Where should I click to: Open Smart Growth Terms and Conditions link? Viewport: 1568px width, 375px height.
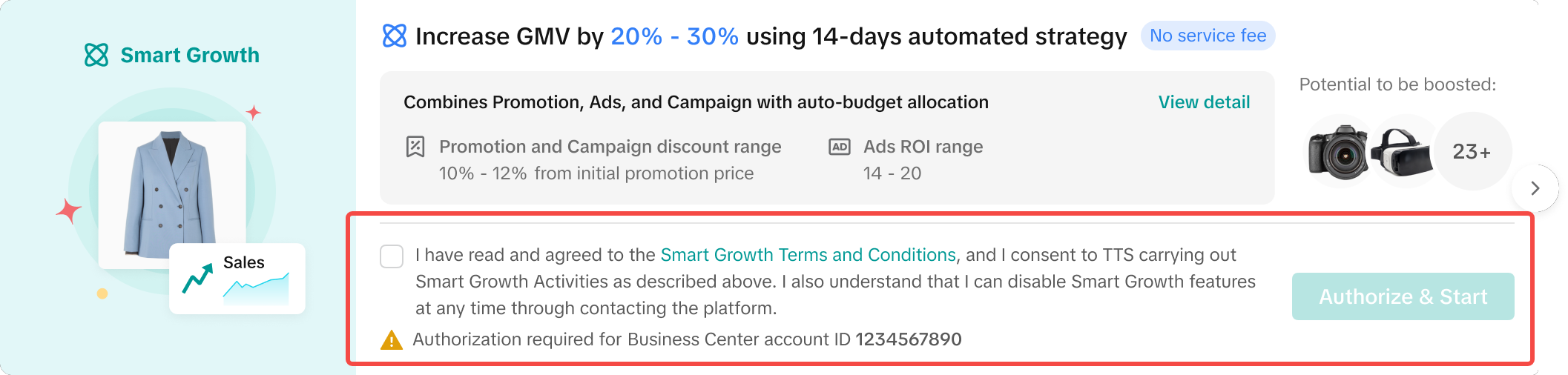point(808,255)
